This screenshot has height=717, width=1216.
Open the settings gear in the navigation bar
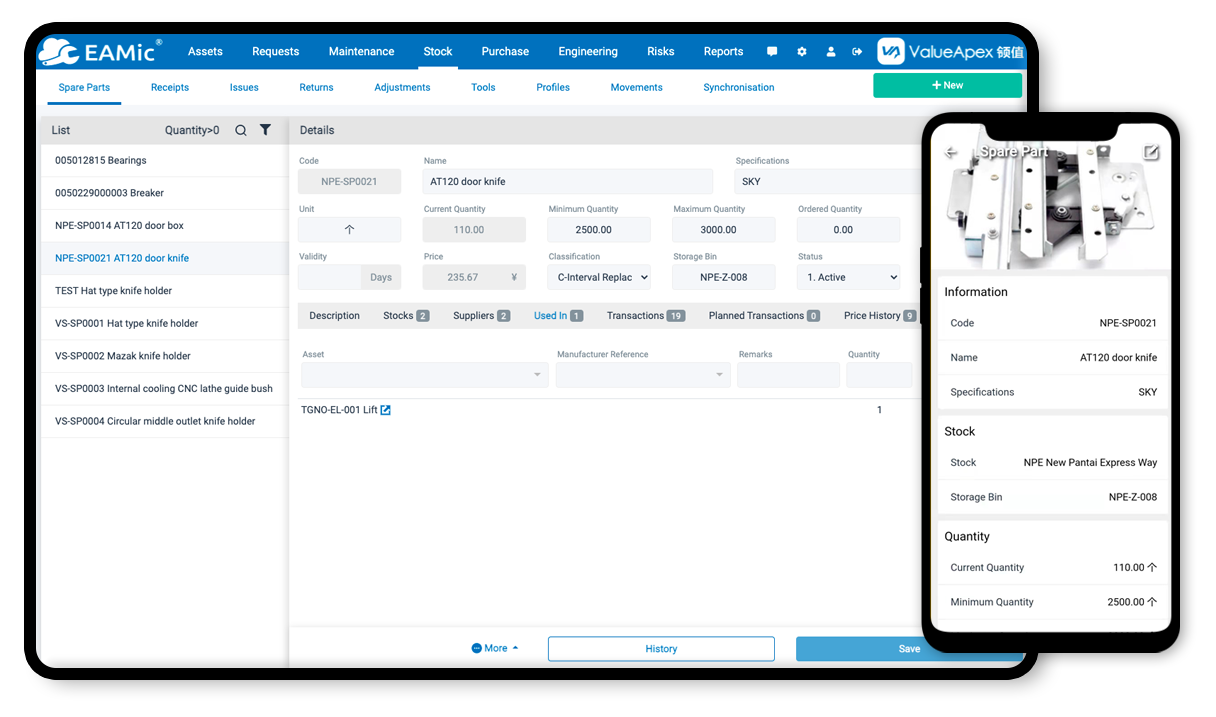pyautogui.click(x=801, y=51)
